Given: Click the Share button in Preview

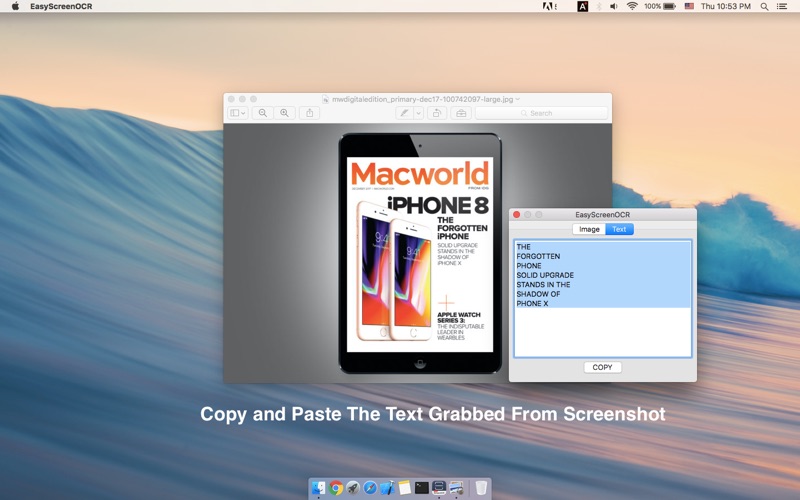Looking at the screenshot, I should pyautogui.click(x=310, y=113).
